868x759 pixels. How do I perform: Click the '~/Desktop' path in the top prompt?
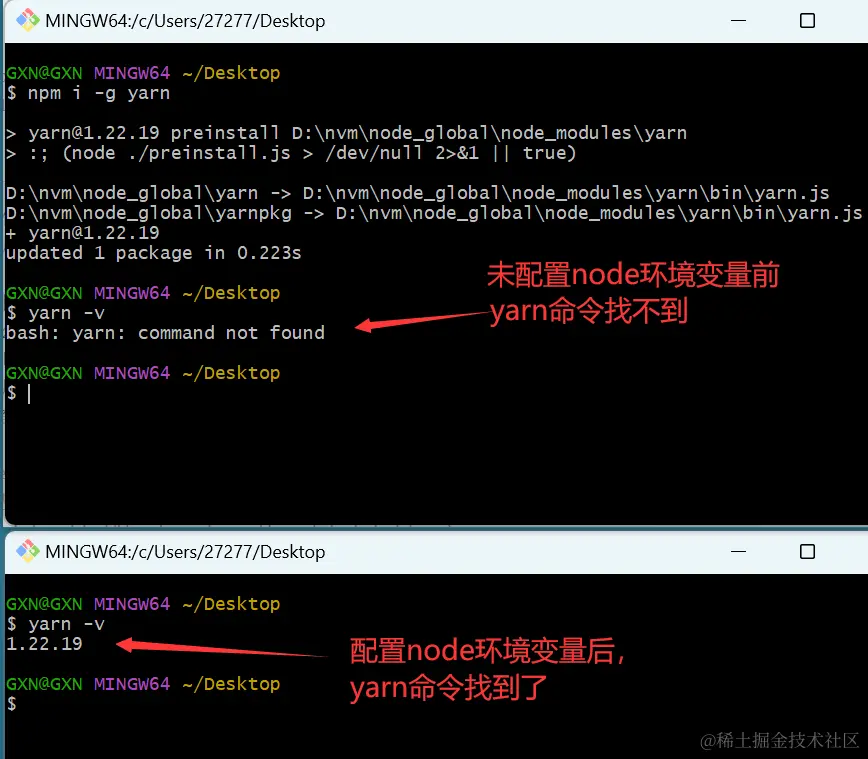[232, 72]
